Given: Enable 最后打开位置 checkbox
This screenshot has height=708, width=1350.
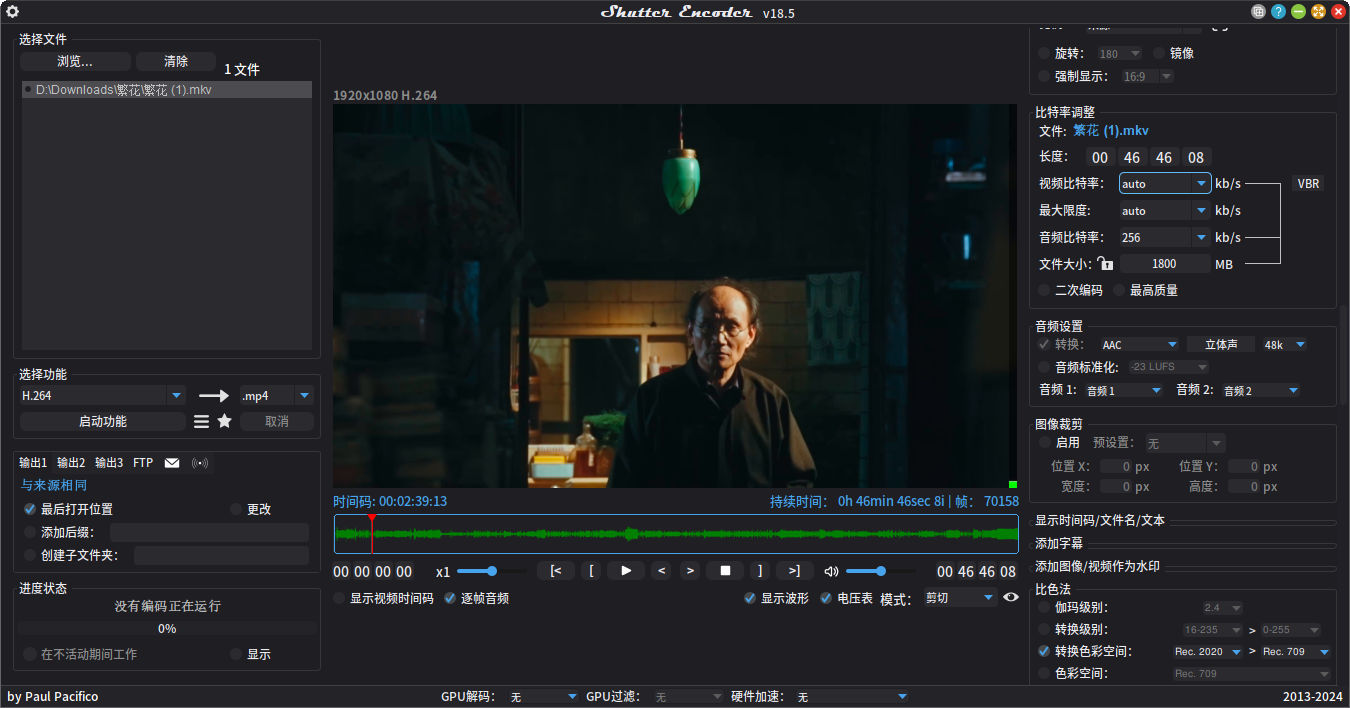Looking at the screenshot, I should 30,509.
